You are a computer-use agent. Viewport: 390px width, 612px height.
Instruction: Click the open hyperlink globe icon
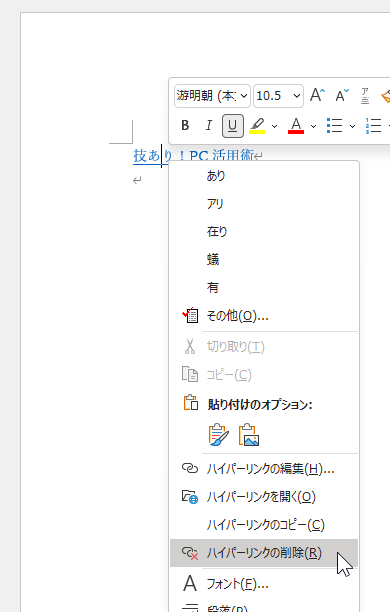tap(190, 497)
